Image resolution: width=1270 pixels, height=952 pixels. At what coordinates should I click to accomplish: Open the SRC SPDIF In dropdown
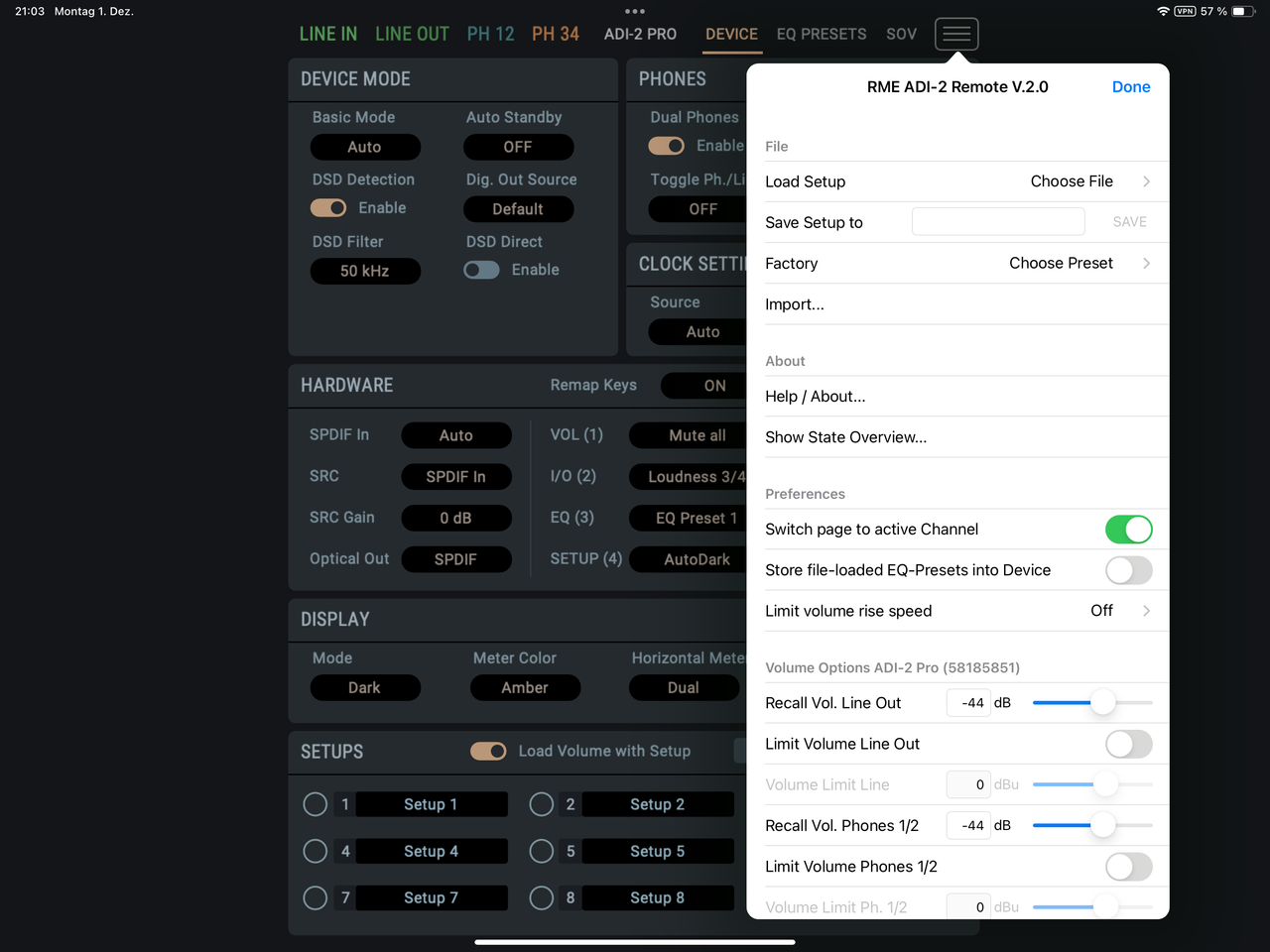(456, 477)
